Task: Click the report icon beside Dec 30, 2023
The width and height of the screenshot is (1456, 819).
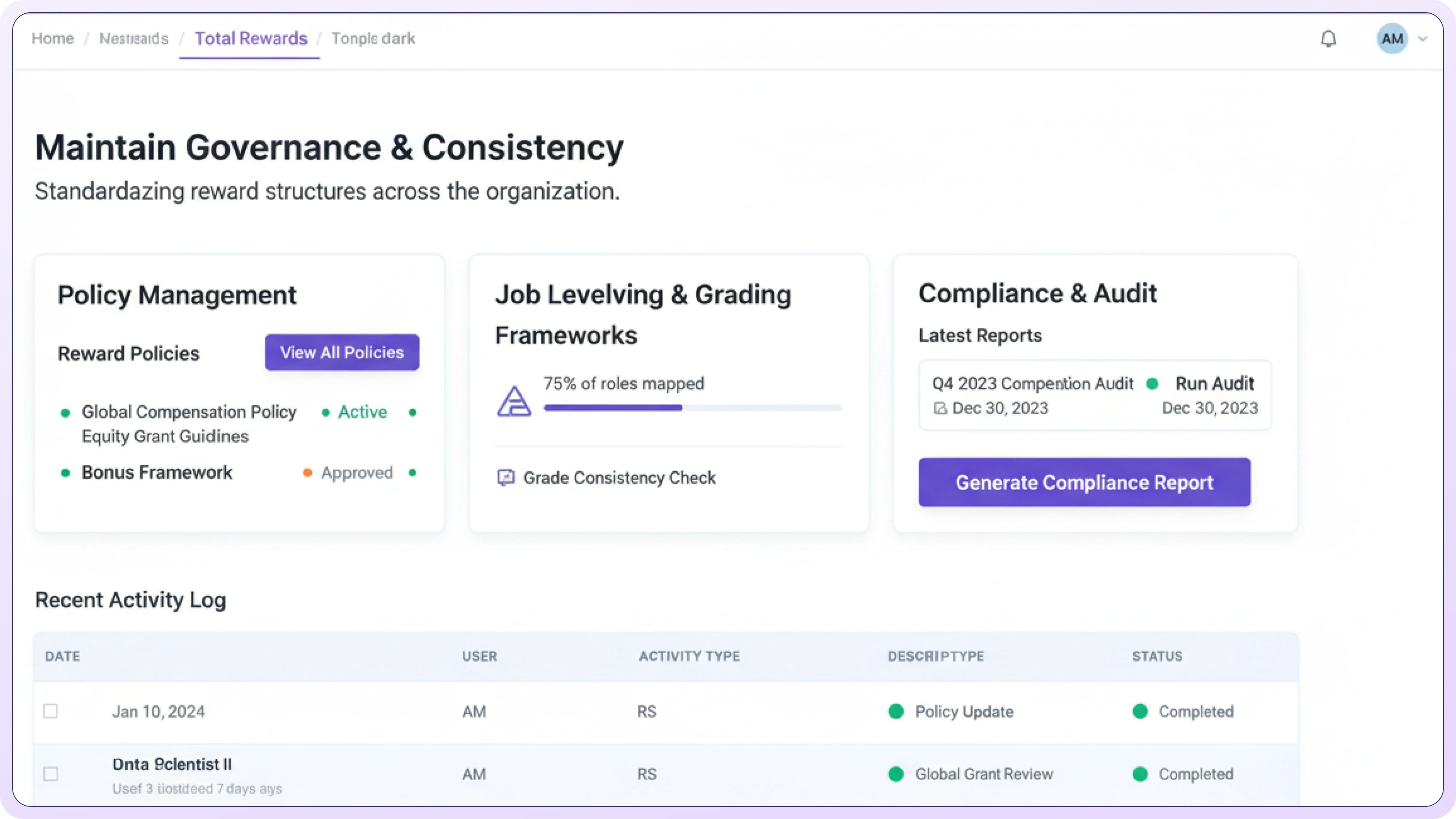Action: [940, 408]
